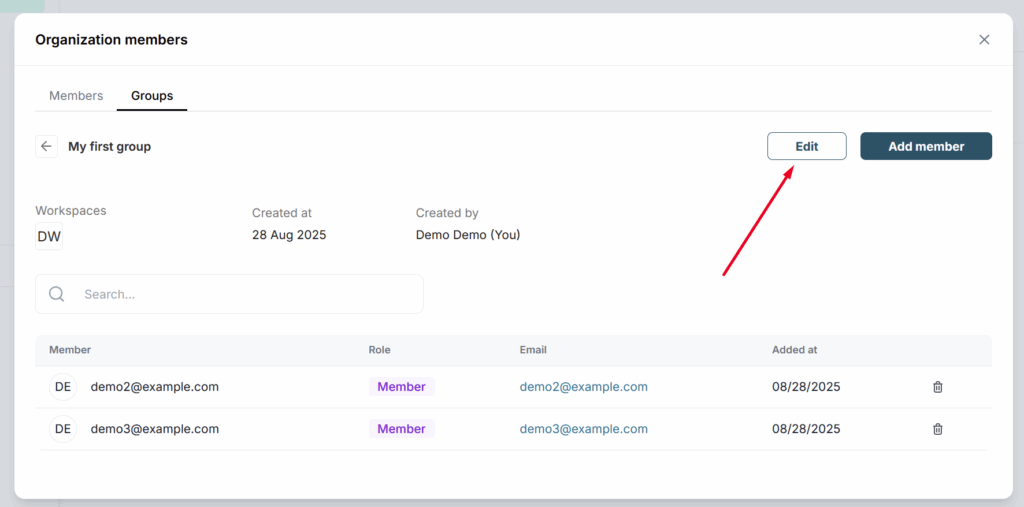The width and height of the screenshot is (1024, 507).
Task: Click the Member role badge for demo2
Action: [402, 387]
